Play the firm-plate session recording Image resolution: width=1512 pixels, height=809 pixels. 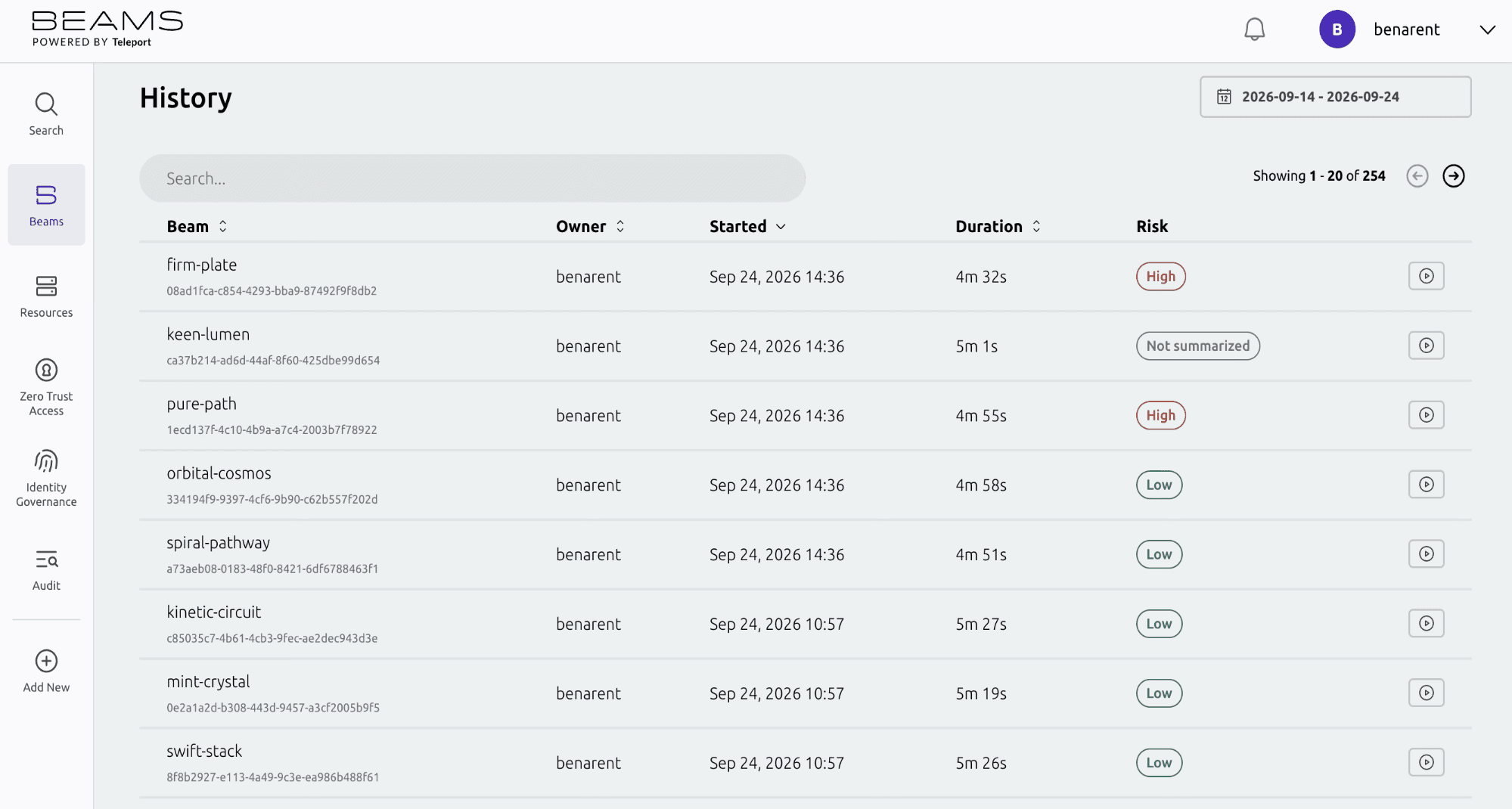click(x=1426, y=276)
